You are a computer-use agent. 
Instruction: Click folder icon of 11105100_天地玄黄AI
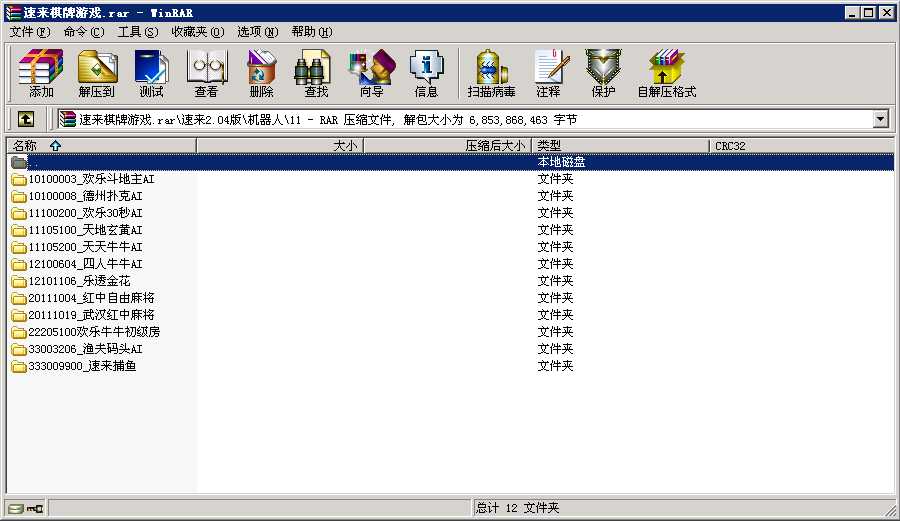tap(19, 230)
